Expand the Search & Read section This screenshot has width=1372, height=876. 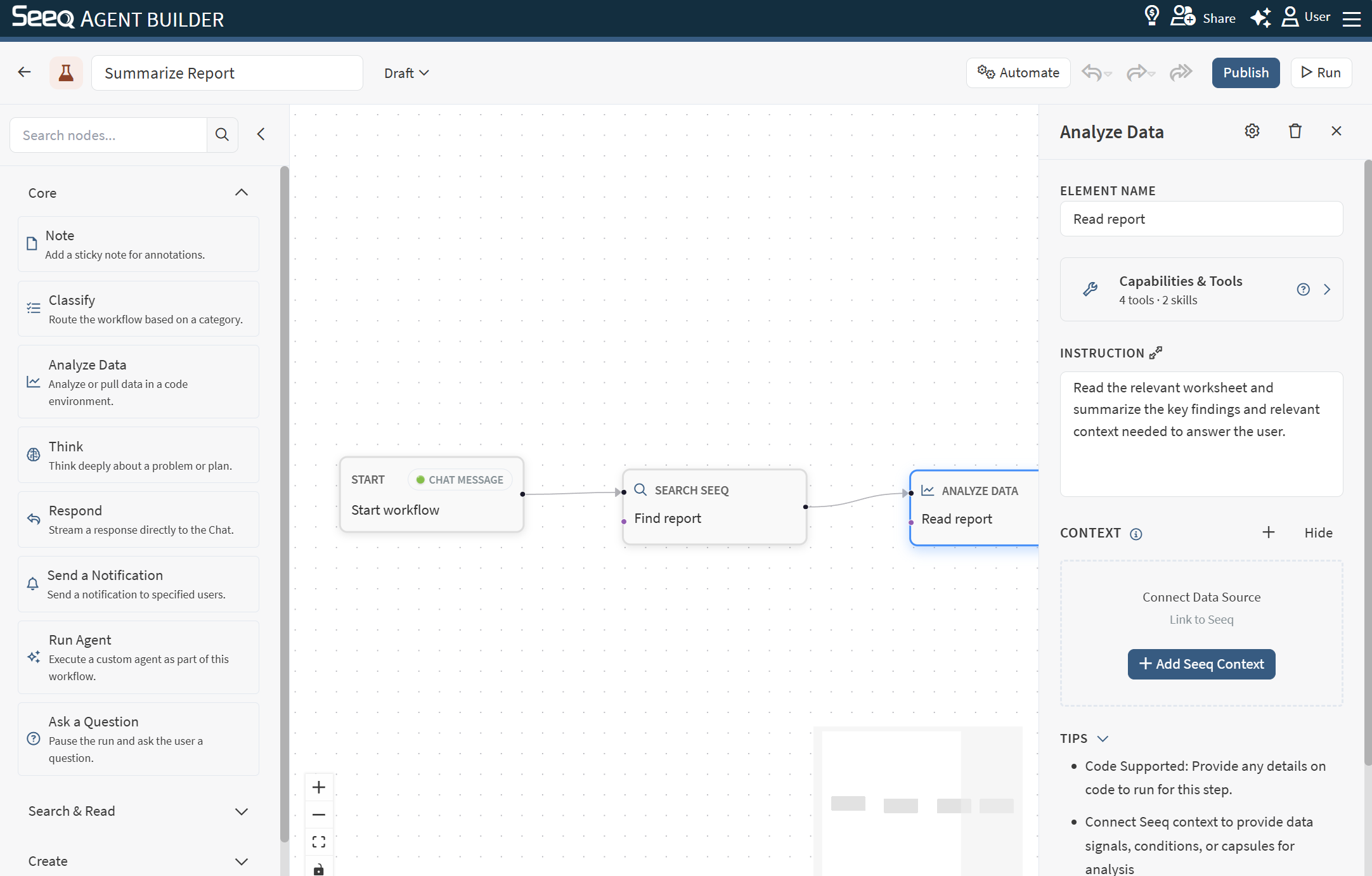tap(242, 811)
